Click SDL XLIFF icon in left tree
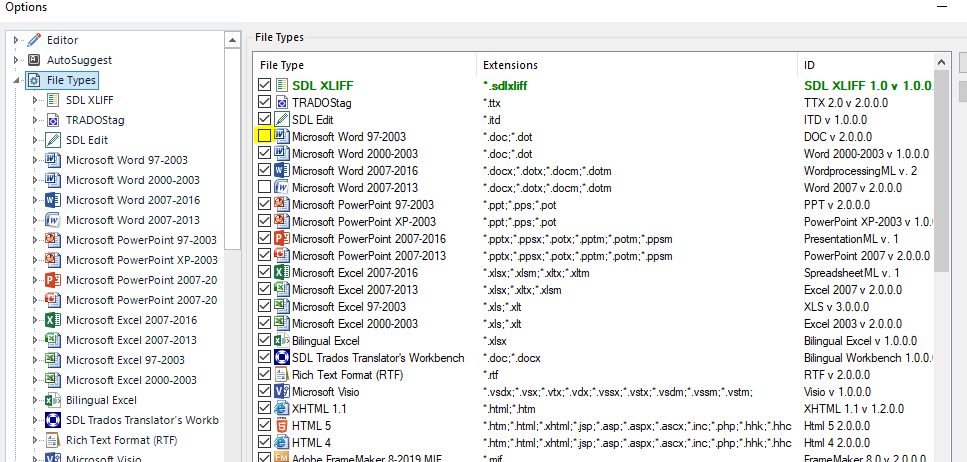 coord(53,100)
